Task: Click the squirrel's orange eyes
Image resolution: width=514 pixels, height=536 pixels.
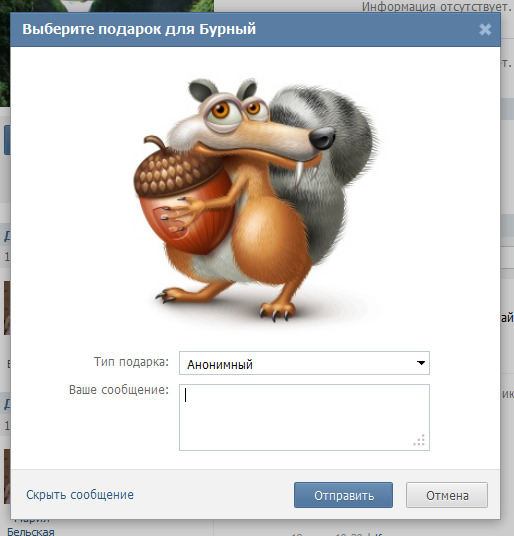Action: tap(236, 109)
